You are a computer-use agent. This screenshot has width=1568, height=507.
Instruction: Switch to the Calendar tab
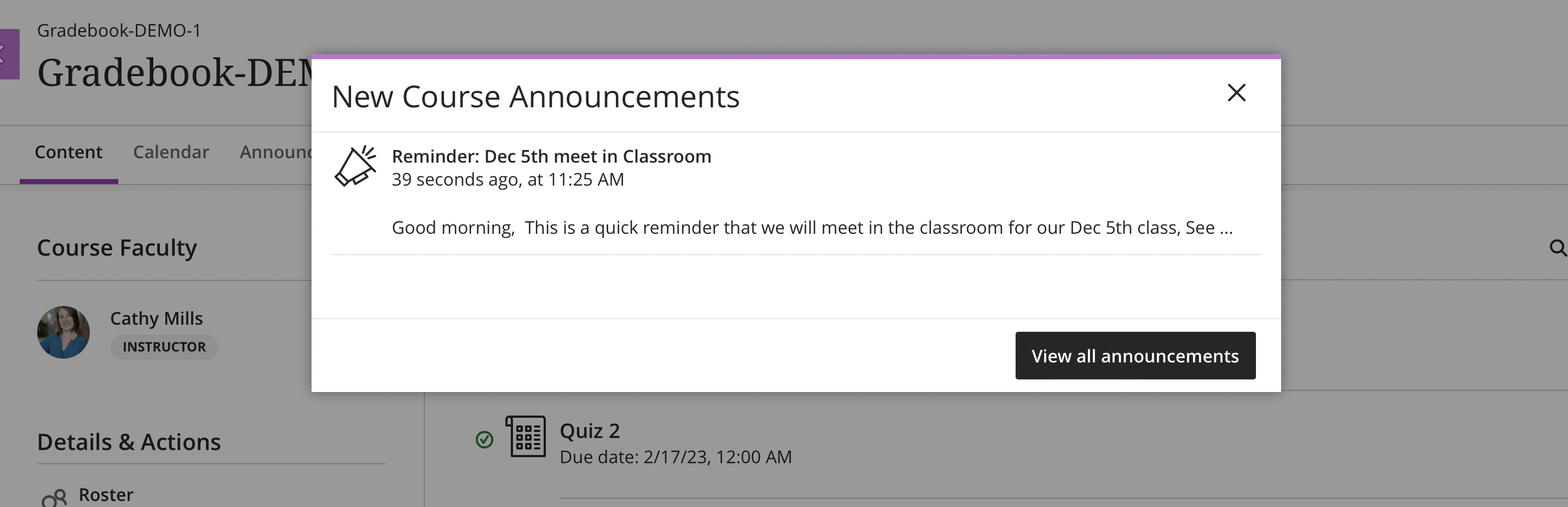click(171, 152)
